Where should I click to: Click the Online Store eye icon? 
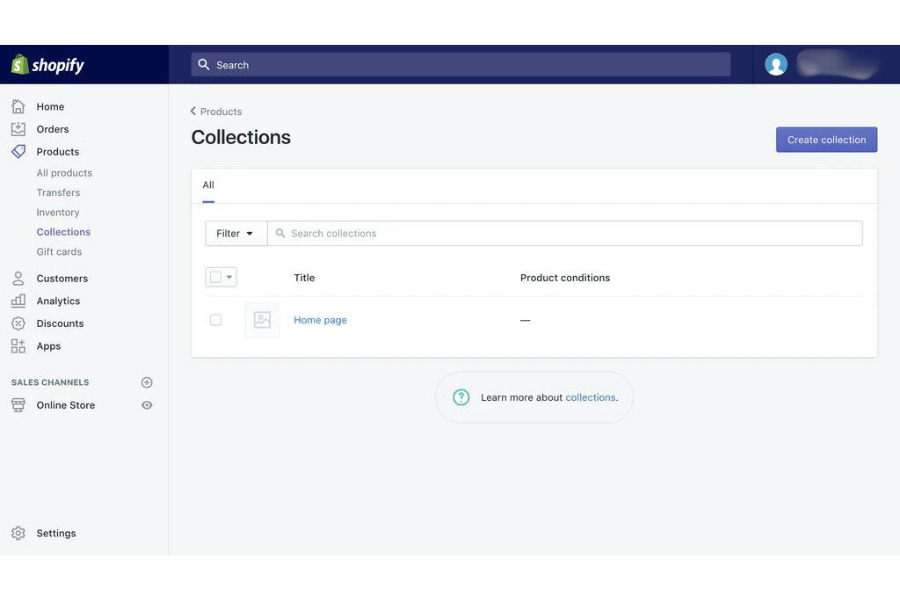(x=147, y=405)
